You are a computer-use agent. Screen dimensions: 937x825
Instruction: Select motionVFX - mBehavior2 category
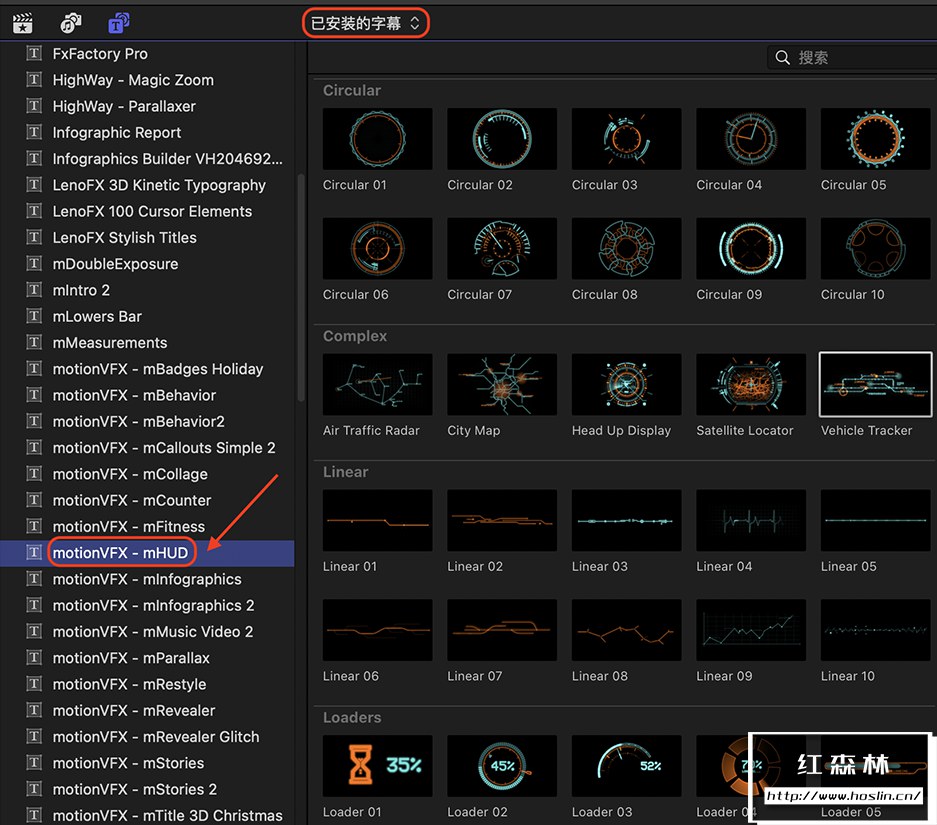pyautogui.click(x=147, y=422)
